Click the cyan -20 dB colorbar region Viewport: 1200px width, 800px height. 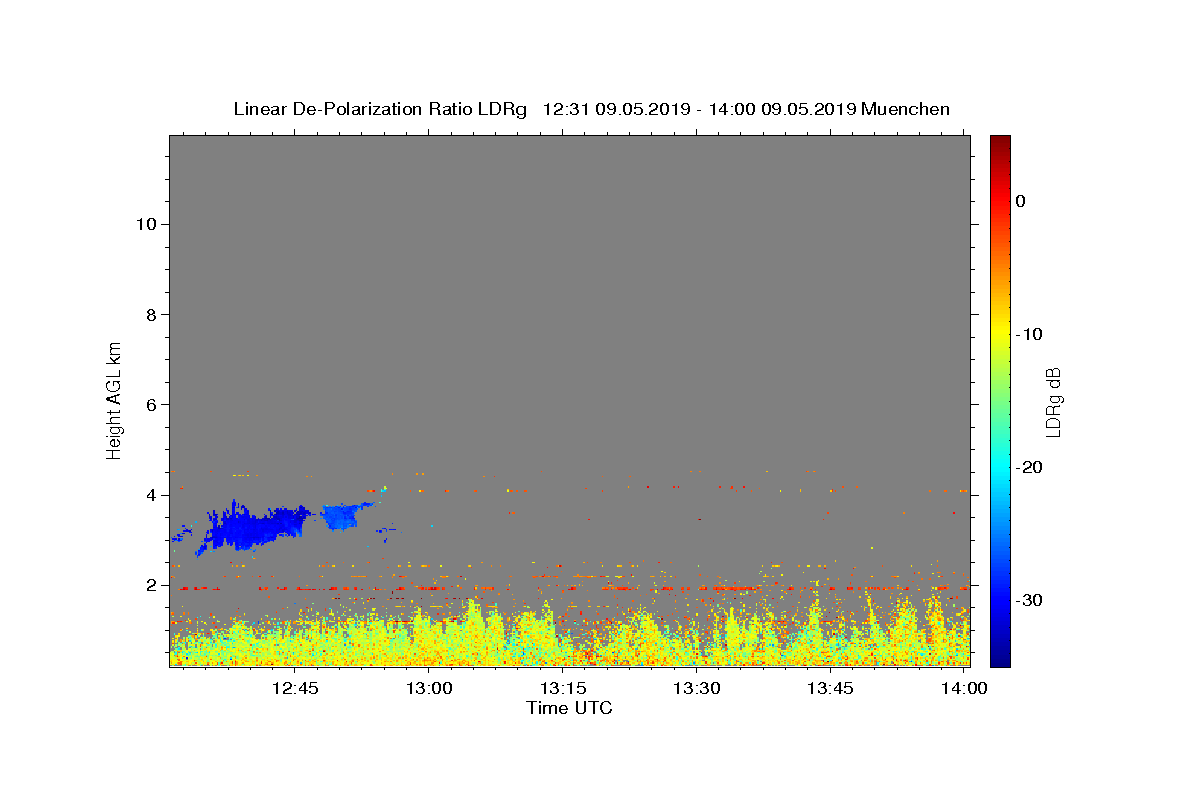click(x=1000, y=467)
